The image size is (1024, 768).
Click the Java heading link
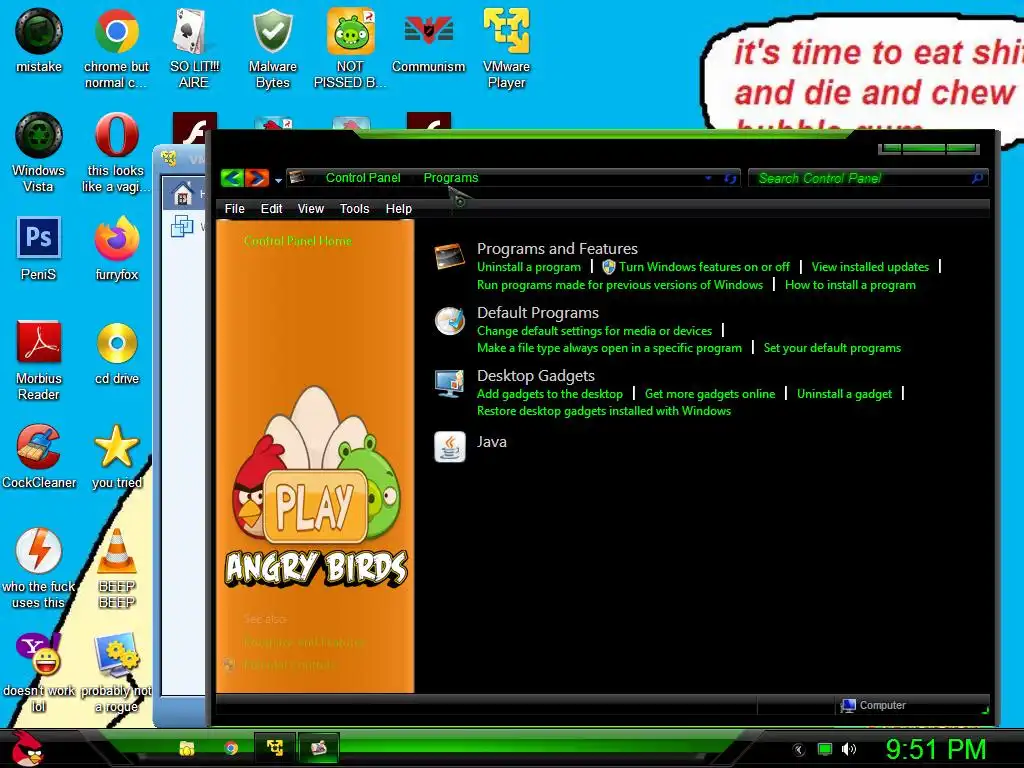pyautogui.click(x=492, y=442)
